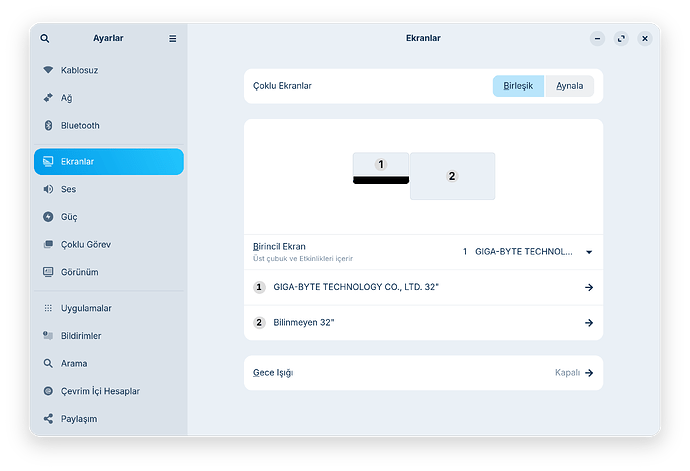The height and width of the screenshot is (471, 690).
Task: Switch to Ses sound settings
Action: (109, 189)
